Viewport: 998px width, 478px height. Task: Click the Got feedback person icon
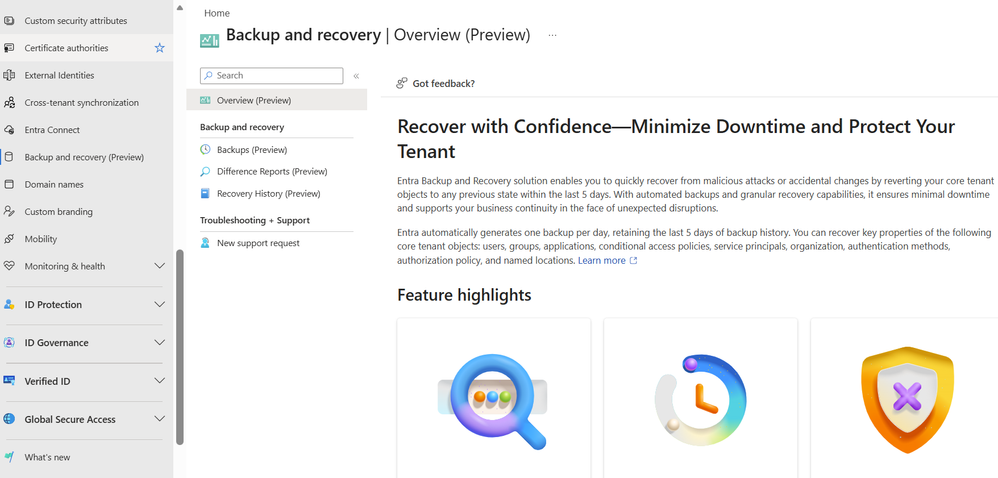point(402,83)
